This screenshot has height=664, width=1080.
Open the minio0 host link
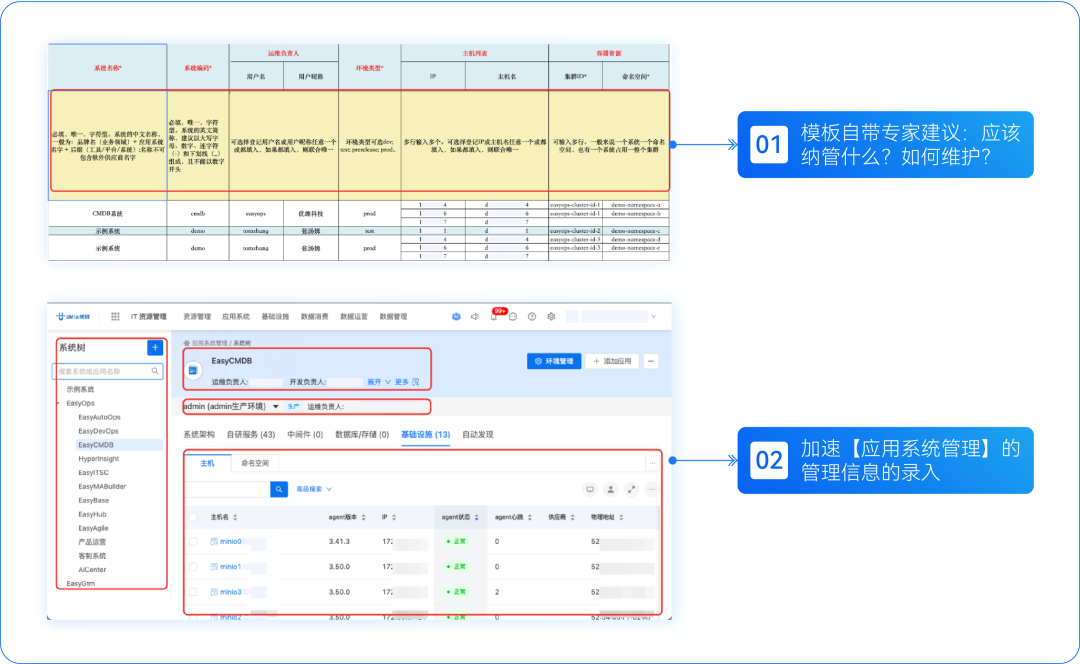click(231, 542)
